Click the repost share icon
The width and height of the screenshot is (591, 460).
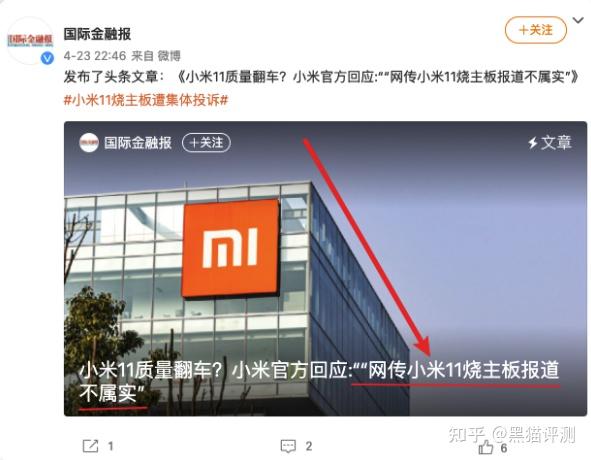pos(90,446)
